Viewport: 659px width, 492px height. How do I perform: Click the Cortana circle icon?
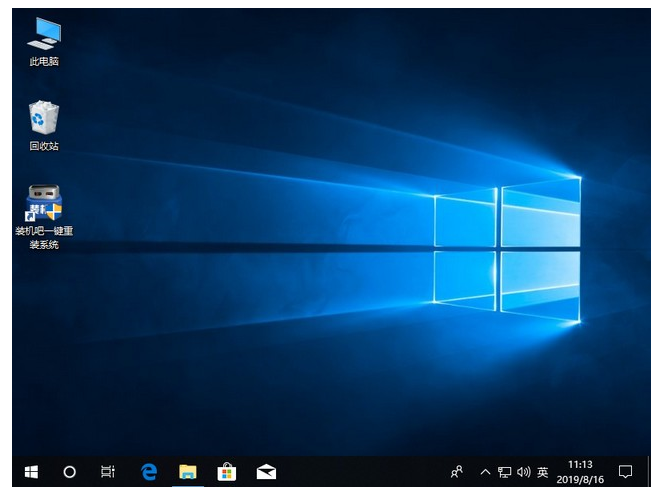point(70,471)
